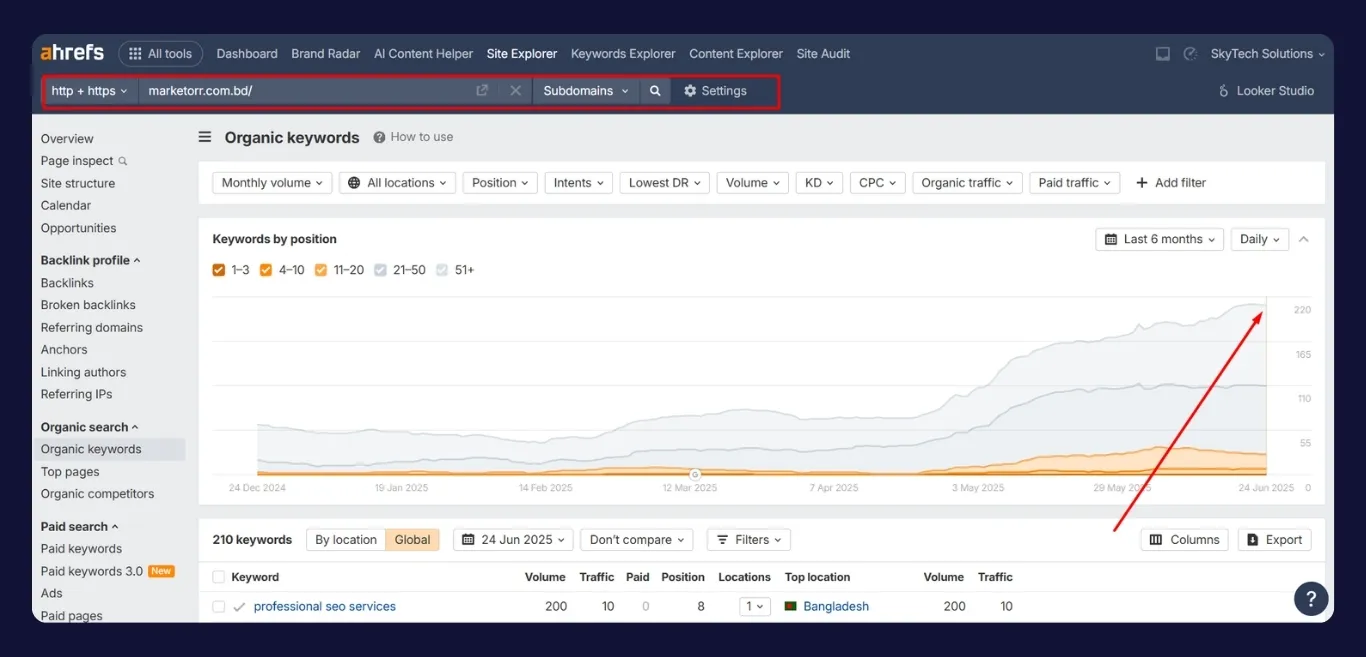The image size is (1366, 657).
Task: Toggle the 11–20 position checkbox
Action: tap(321, 270)
